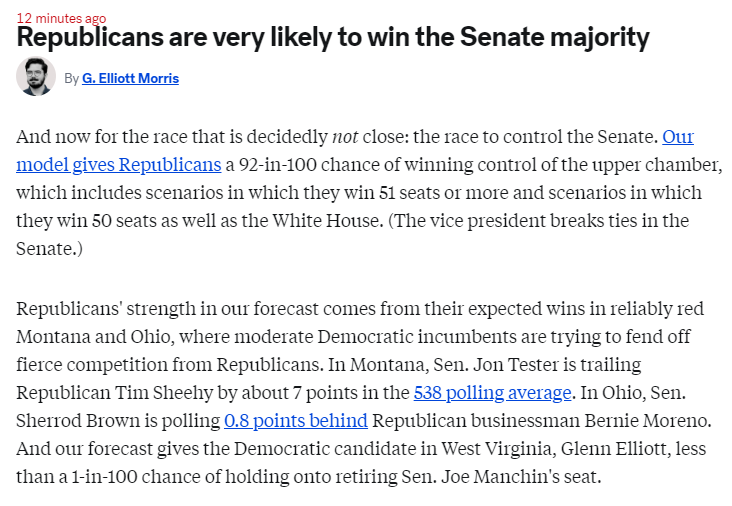
Task: Click "Joe Manchin's seat" at paragraph end
Action: point(521,477)
